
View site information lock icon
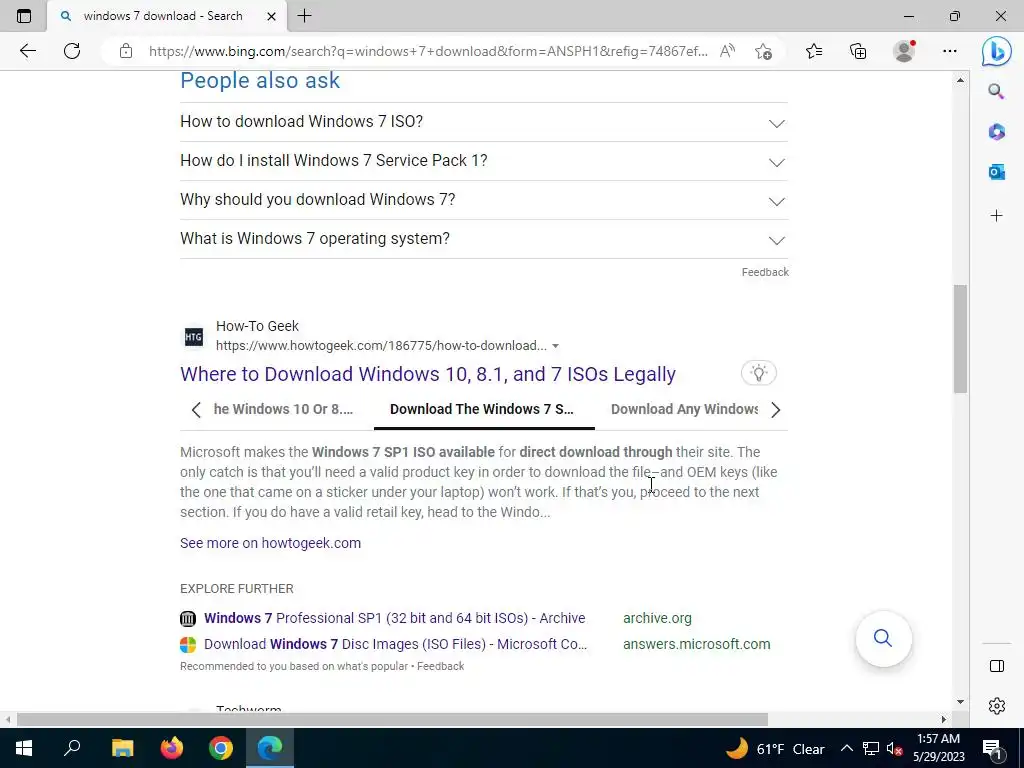point(126,51)
